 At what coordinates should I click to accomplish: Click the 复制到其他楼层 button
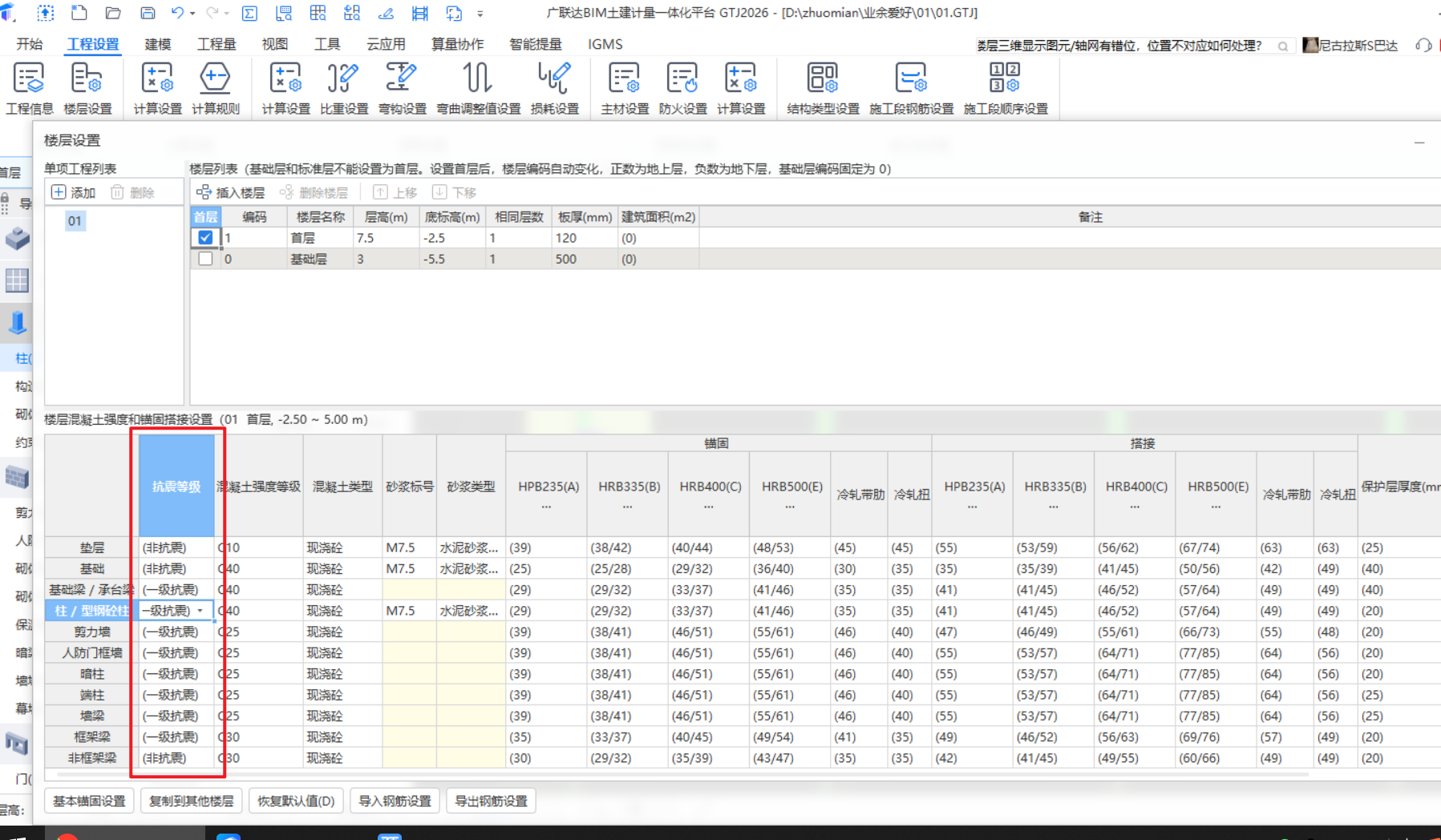[x=191, y=801]
